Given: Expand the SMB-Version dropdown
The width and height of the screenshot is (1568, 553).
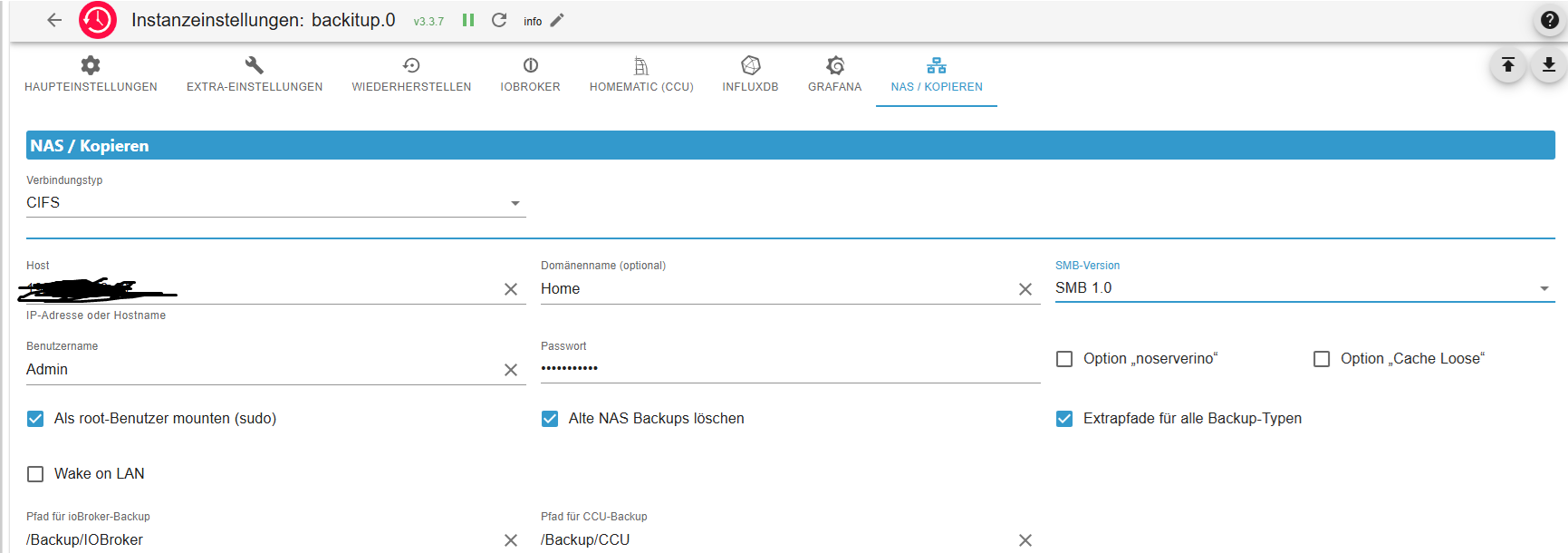Looking at the screenshot, I should [x=1304, y=288].
